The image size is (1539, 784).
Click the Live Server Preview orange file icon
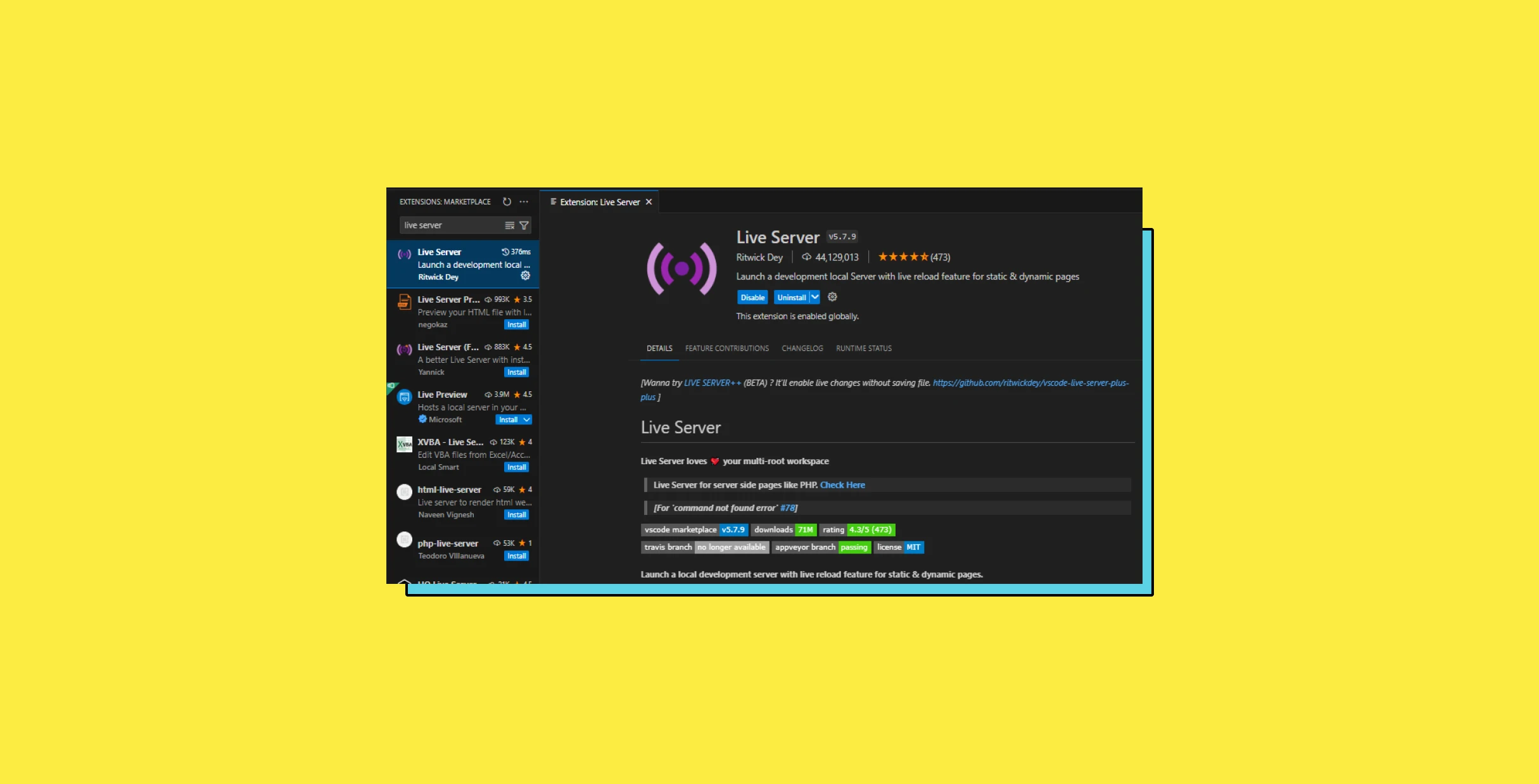[x=404, y=303]
